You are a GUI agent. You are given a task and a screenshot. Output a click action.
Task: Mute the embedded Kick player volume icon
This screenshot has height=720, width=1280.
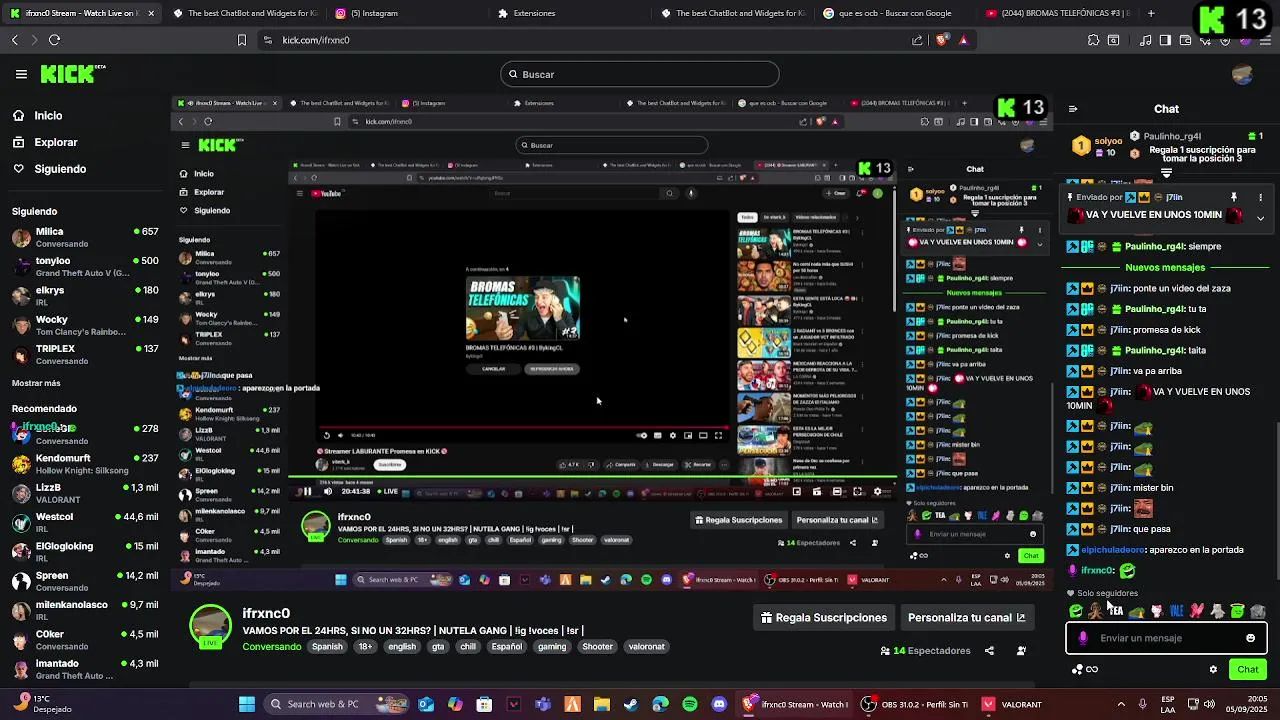pyautogui.click(x=327, y=491)
